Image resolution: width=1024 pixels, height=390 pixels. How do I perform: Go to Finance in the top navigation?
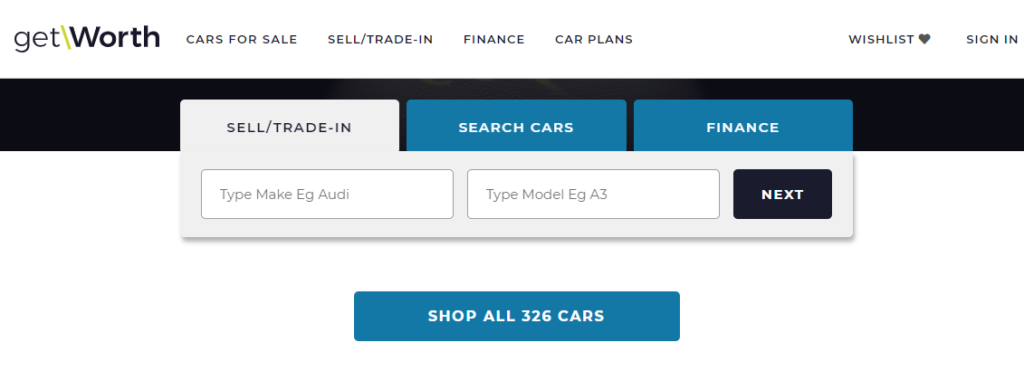tap(494, 39)
